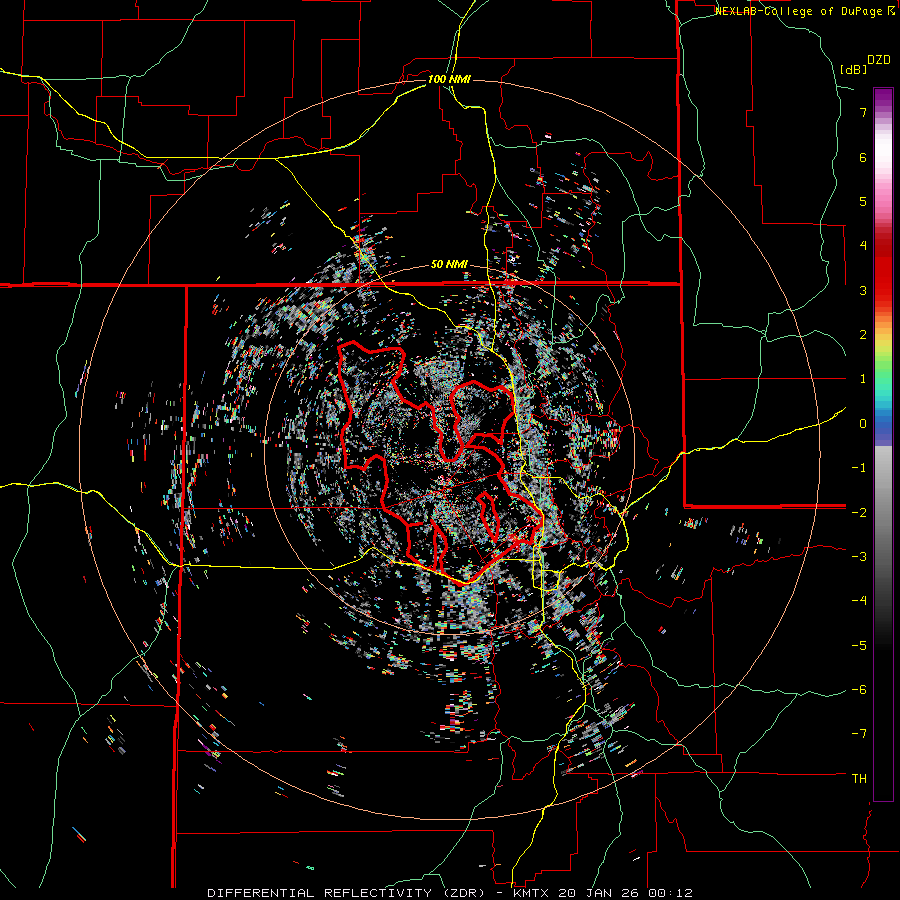Screen dimensions: 900x900
Task: Click the white band of the ZDR colorbar
Action: coord(883,152)
